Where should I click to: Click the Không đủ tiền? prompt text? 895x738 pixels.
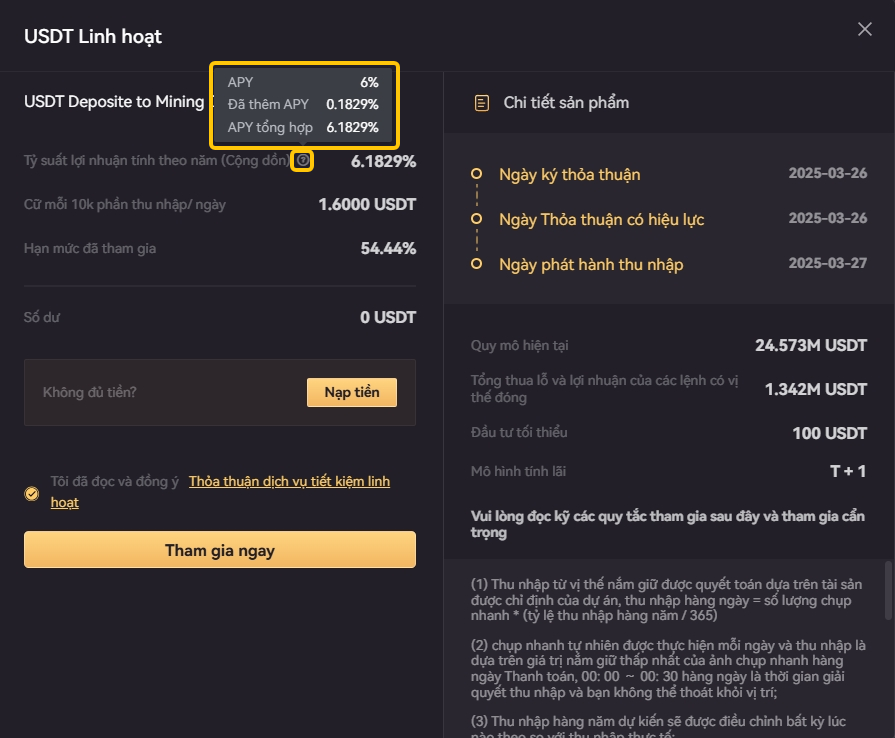pyautogui.click(x=90, y=392)
